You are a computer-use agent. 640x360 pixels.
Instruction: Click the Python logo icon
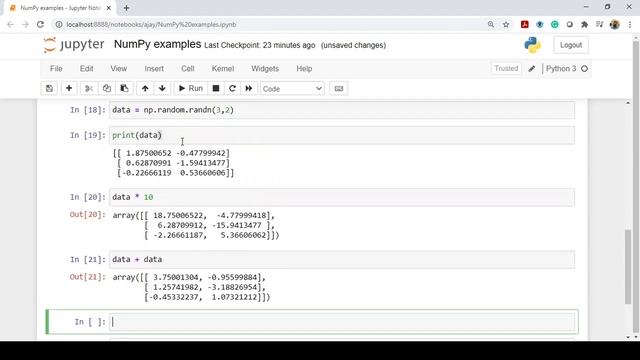[x=533, y=45]
